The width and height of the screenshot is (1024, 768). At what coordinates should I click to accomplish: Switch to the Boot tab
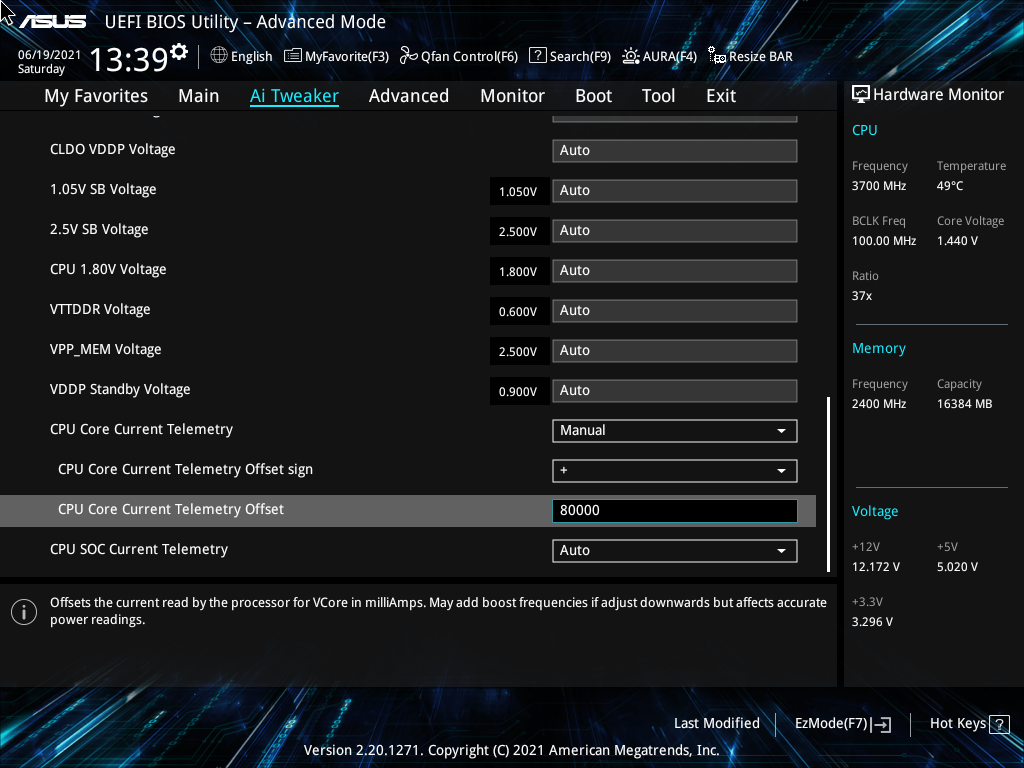[x=593, y=95]
